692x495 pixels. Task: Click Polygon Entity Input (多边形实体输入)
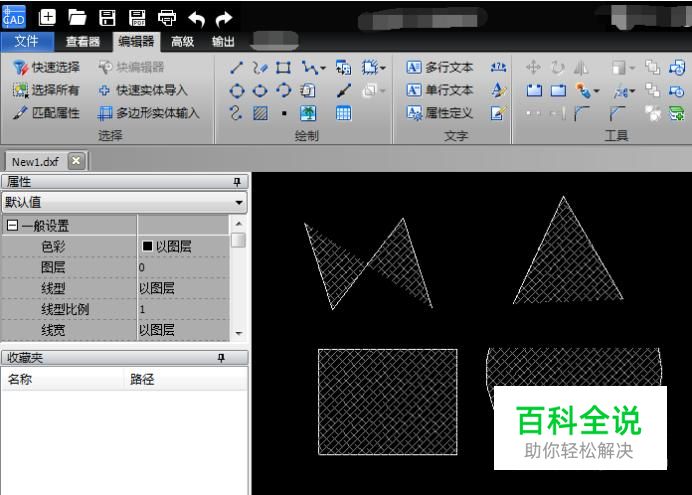149,113
